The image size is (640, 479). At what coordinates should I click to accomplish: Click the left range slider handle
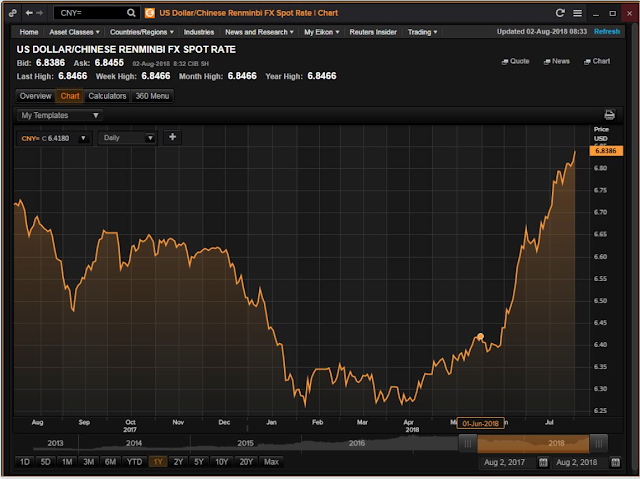pos(468,444)
